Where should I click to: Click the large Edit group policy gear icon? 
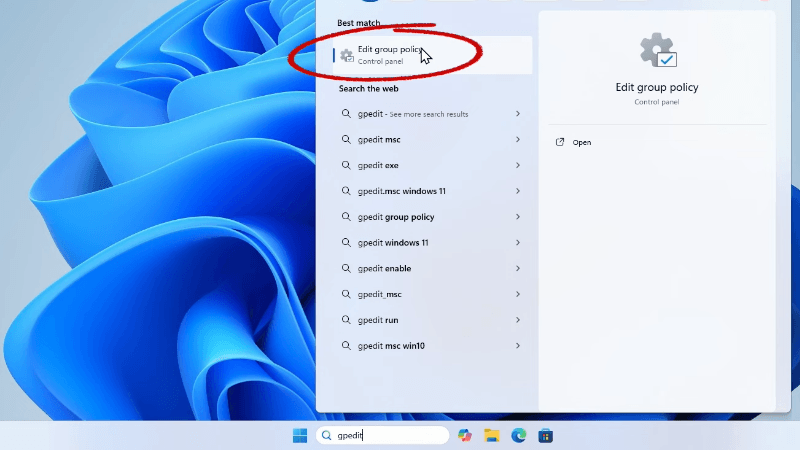click(656, 50)
